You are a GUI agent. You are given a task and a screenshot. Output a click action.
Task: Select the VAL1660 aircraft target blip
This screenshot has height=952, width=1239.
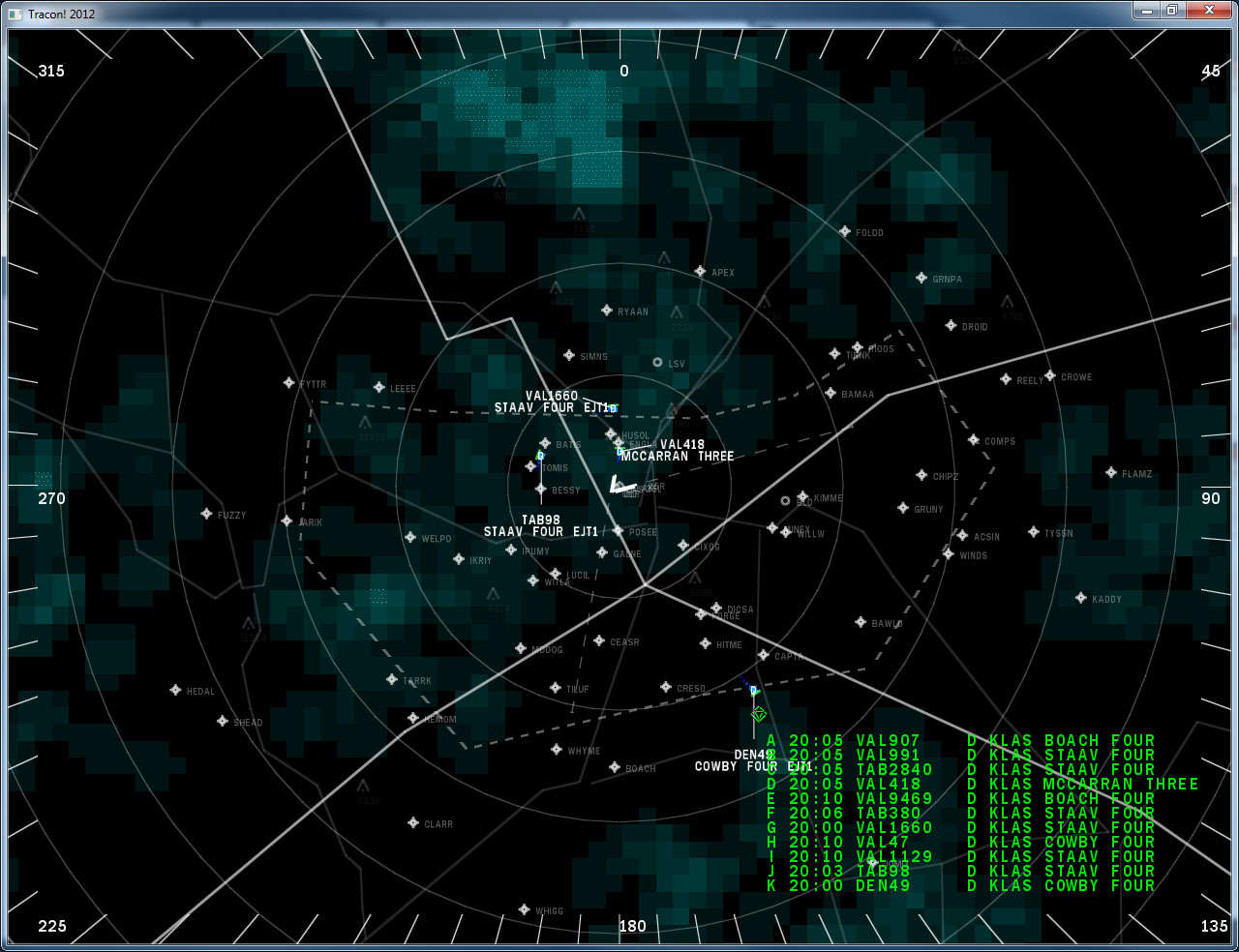click(x=613, y=409)
